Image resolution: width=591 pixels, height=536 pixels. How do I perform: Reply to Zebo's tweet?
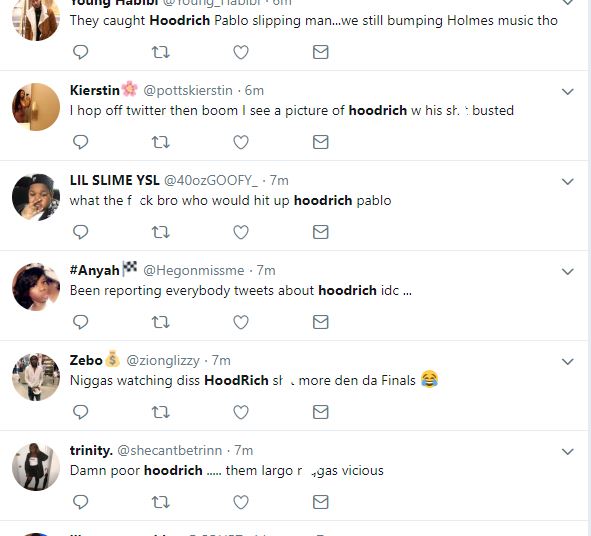tap(80, 412)
